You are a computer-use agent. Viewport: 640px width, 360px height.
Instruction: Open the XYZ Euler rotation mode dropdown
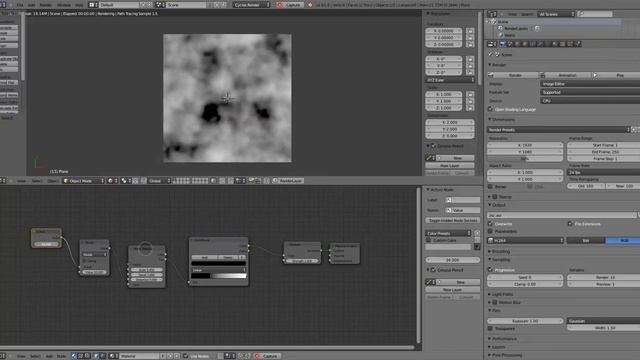[450, 80]
